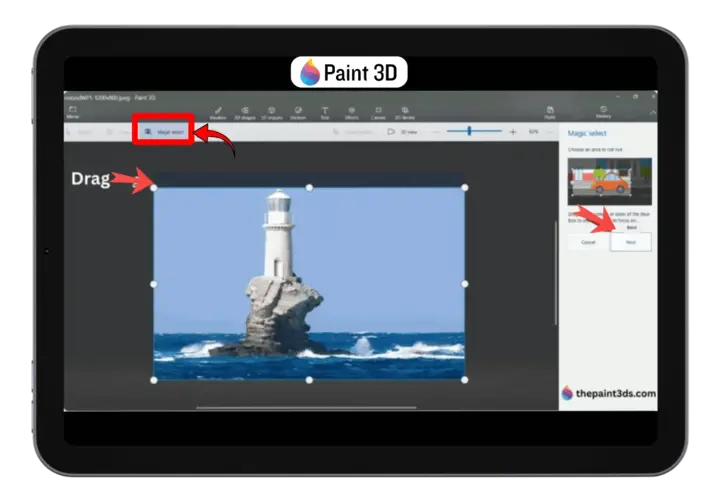This screenshot has height=480, width=720.
Task: Select the Brushes tool
Action: point(218,111)
